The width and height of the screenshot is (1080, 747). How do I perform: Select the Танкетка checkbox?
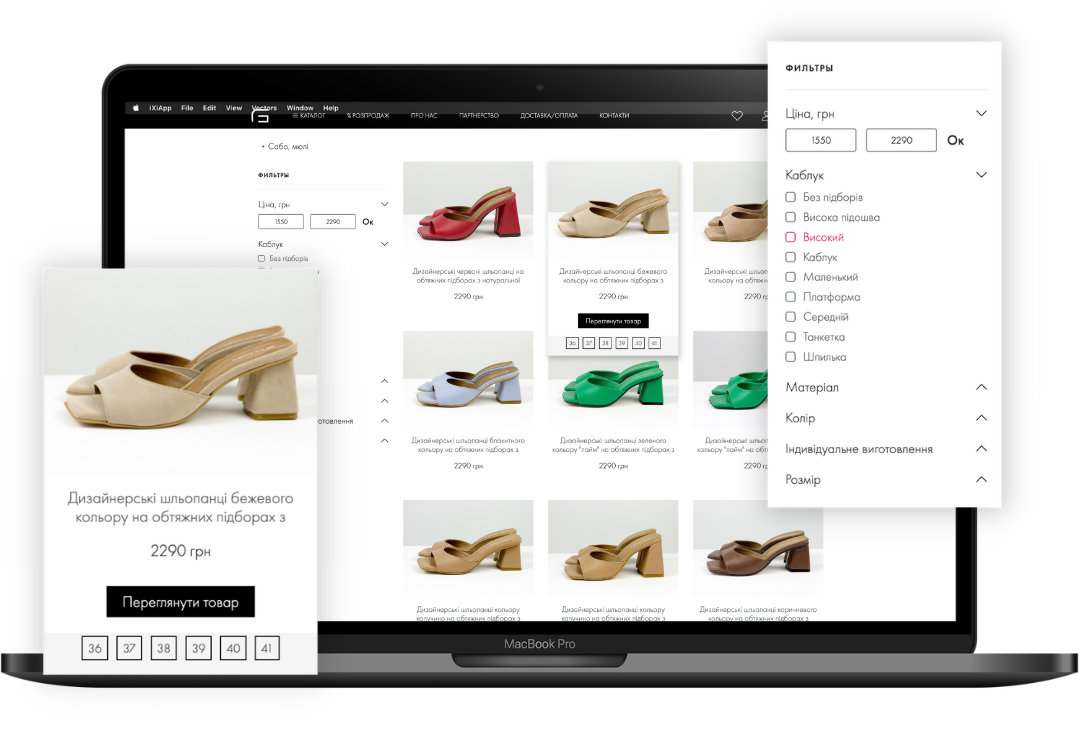click(x=791, y=338)
